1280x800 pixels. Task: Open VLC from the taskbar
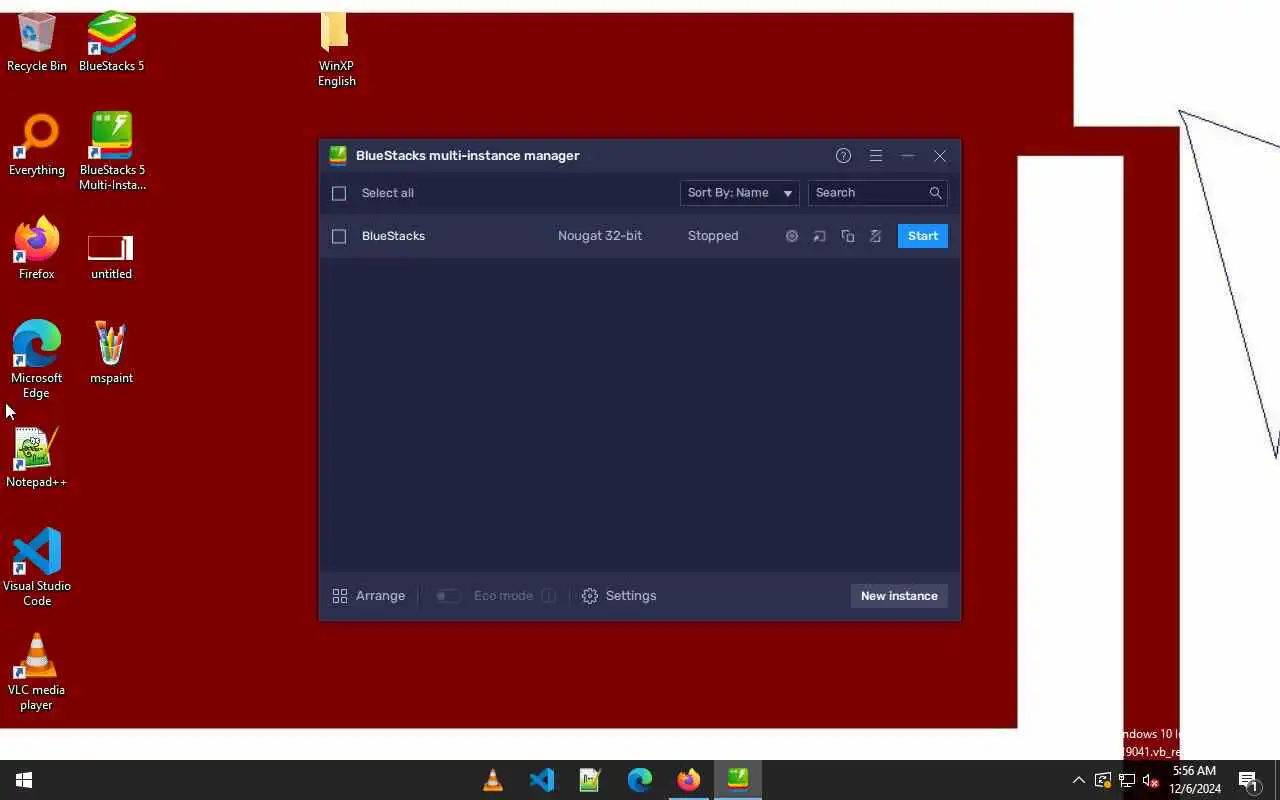pos(493,780)
